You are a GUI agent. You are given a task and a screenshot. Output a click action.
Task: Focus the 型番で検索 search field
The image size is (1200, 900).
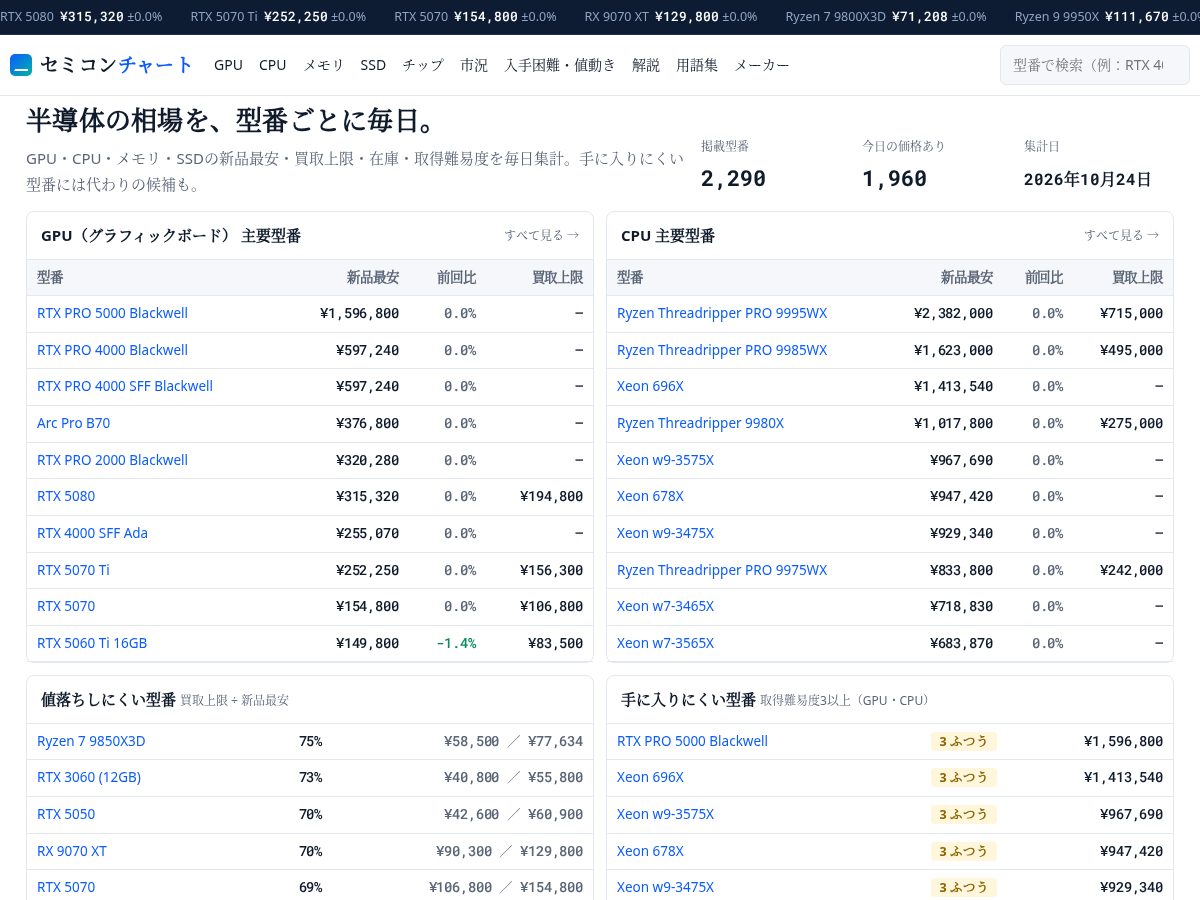tap(1095, 65)
